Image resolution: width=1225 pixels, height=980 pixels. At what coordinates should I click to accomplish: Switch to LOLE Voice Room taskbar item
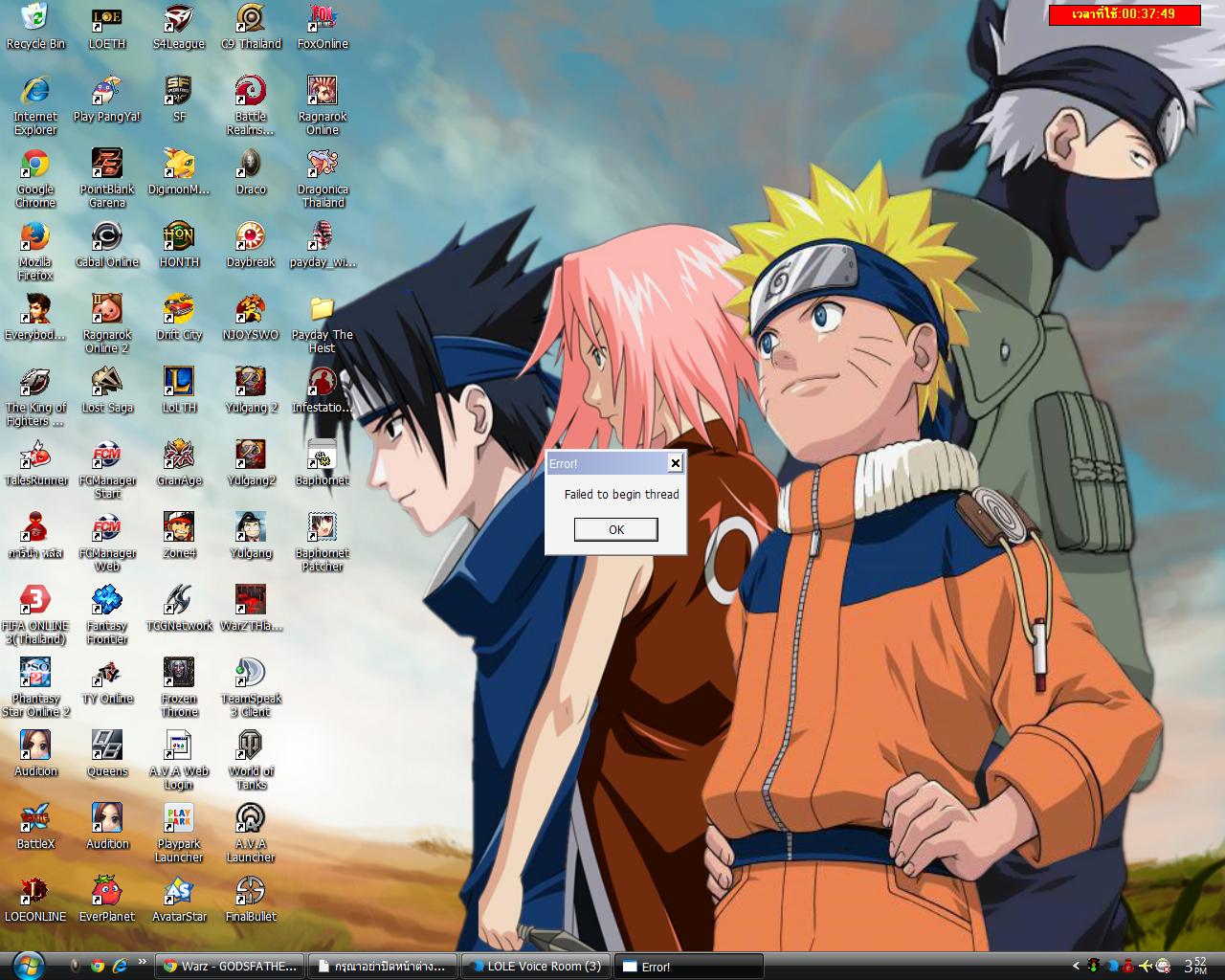click(535, 966)
